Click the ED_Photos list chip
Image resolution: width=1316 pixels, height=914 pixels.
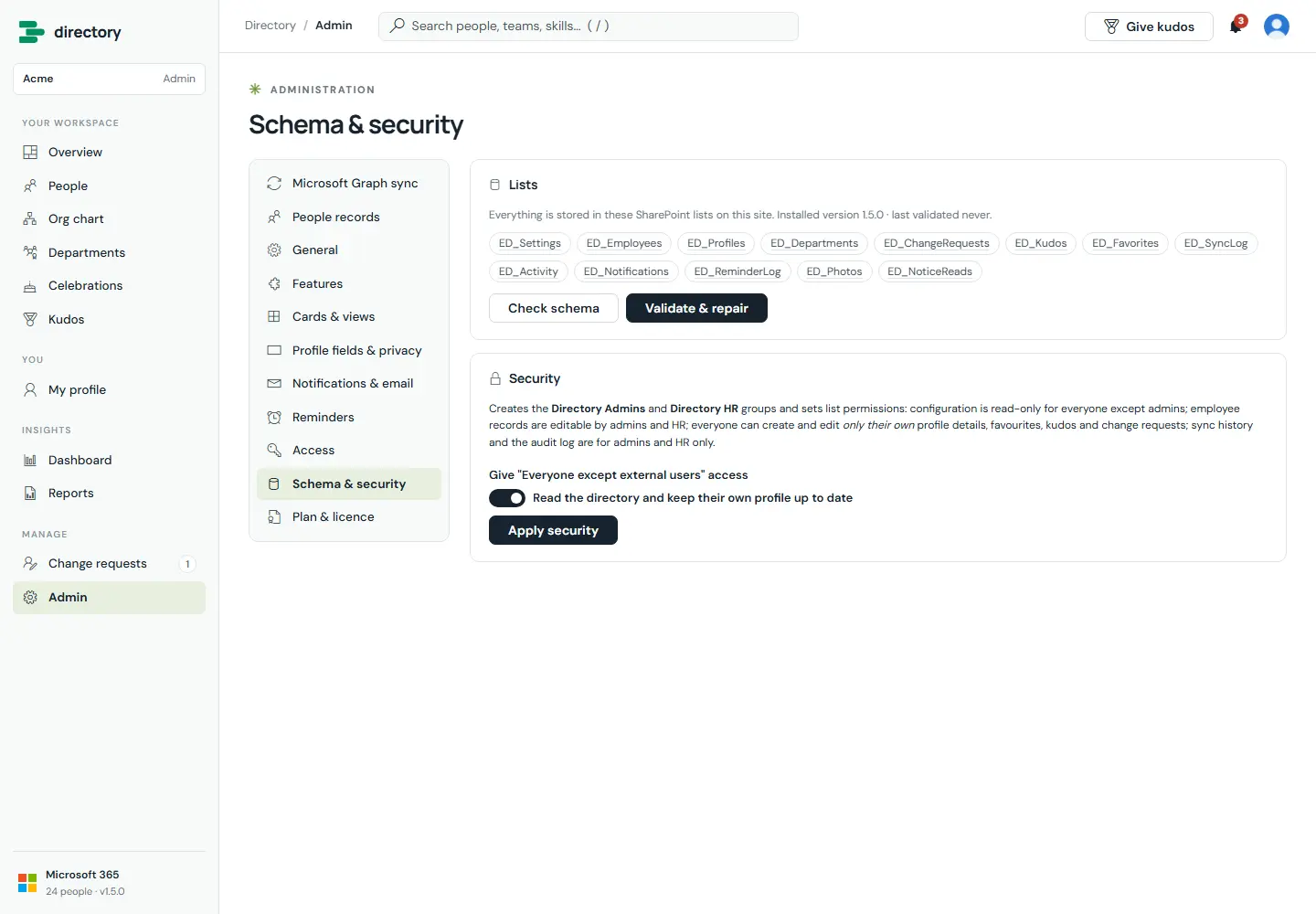(x=834, y=271)
